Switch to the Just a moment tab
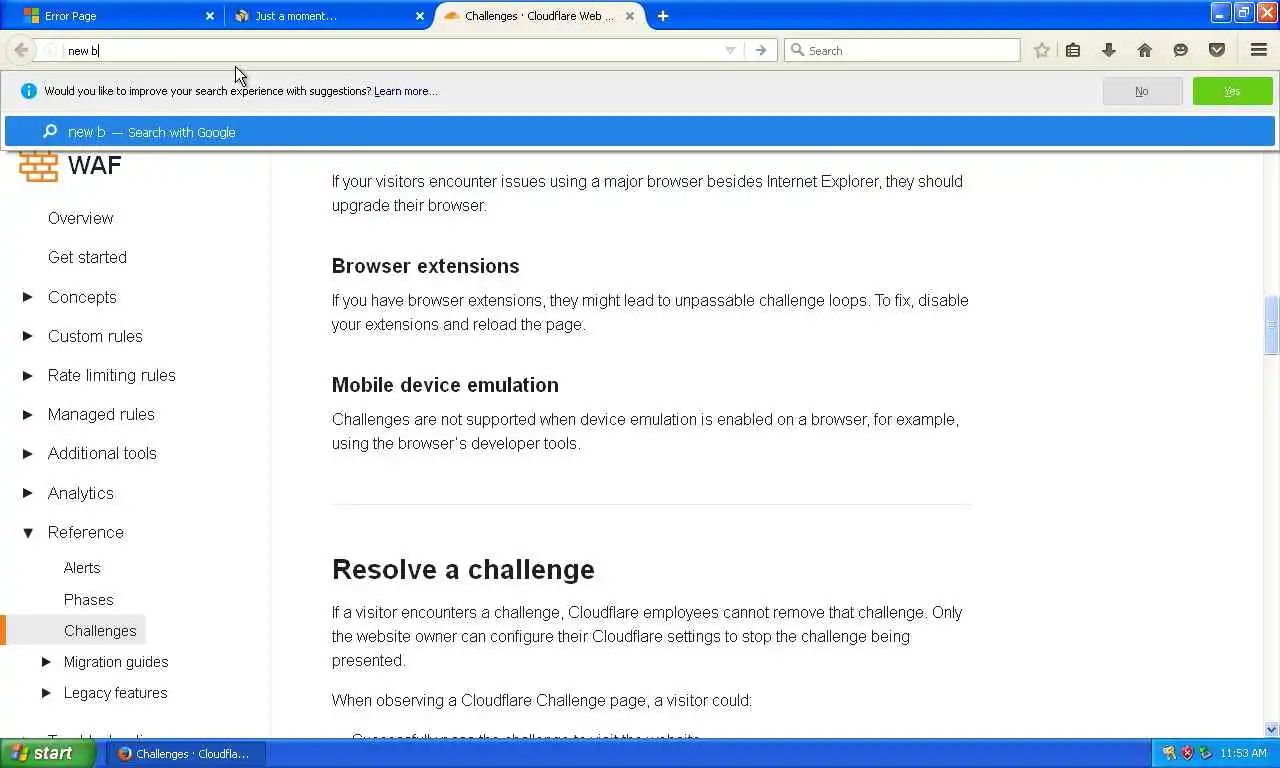The height and width of the screenshot is (768, 1280). point(328,16)
